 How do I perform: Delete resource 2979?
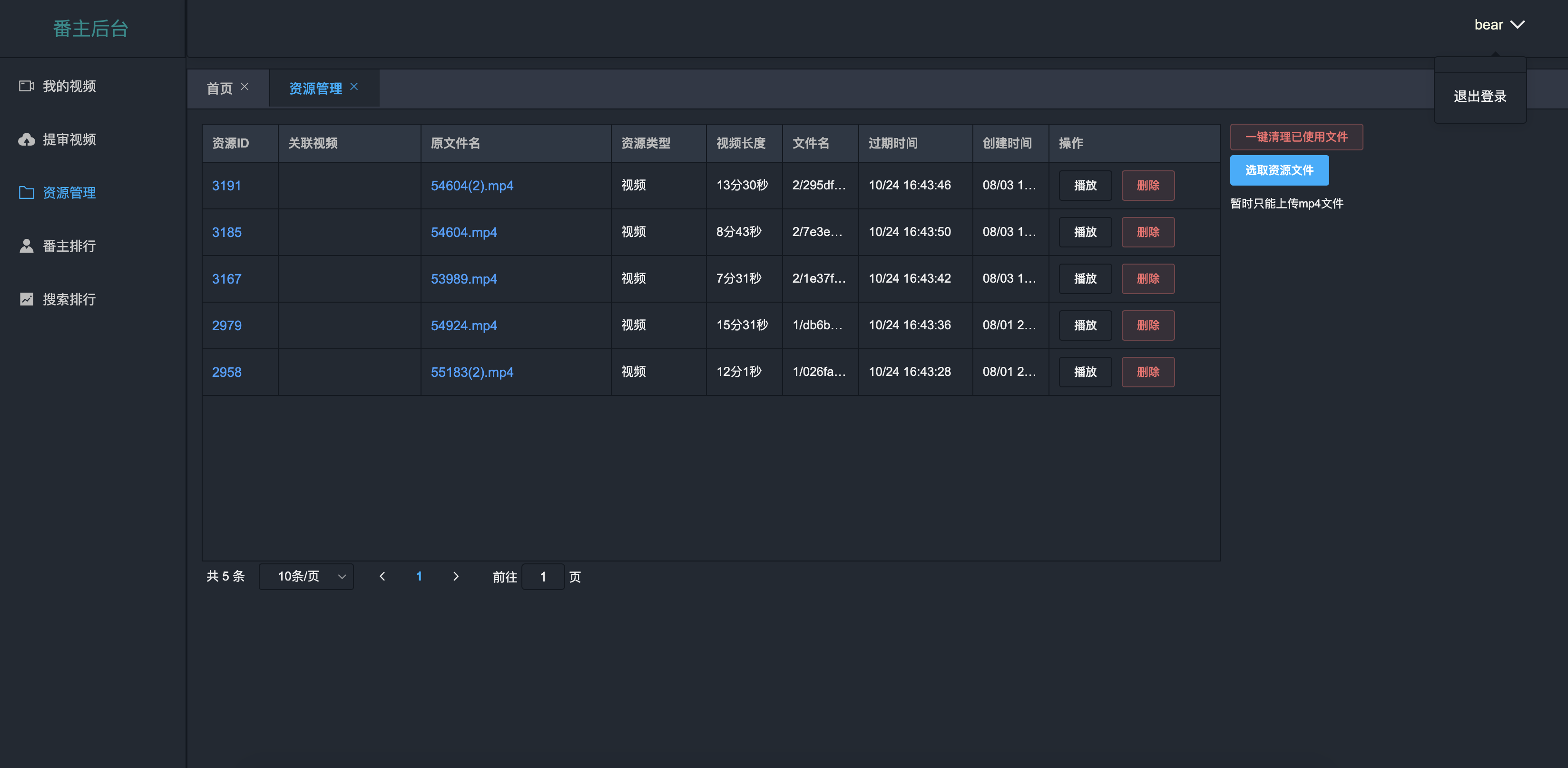(x=1147, y=325)
